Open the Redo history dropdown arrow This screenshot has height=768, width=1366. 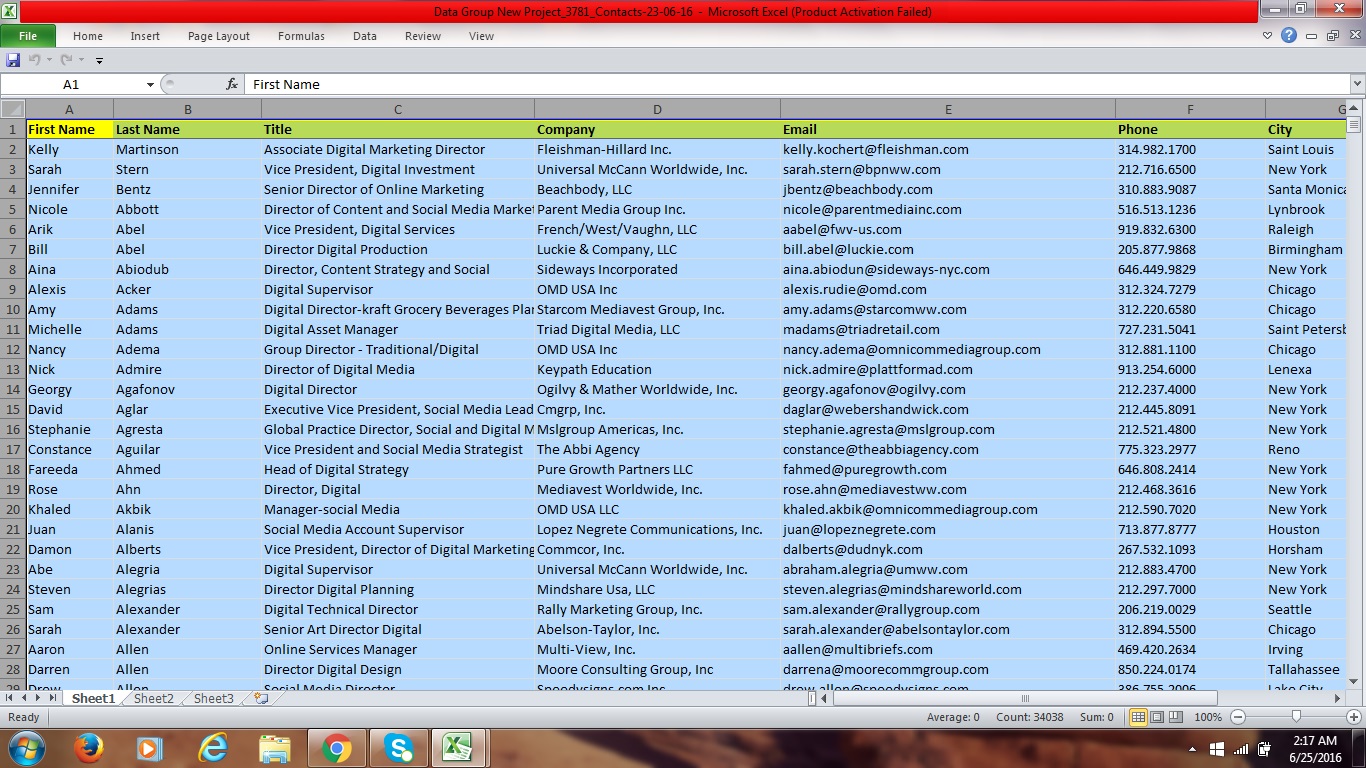[x=82, y=60]
